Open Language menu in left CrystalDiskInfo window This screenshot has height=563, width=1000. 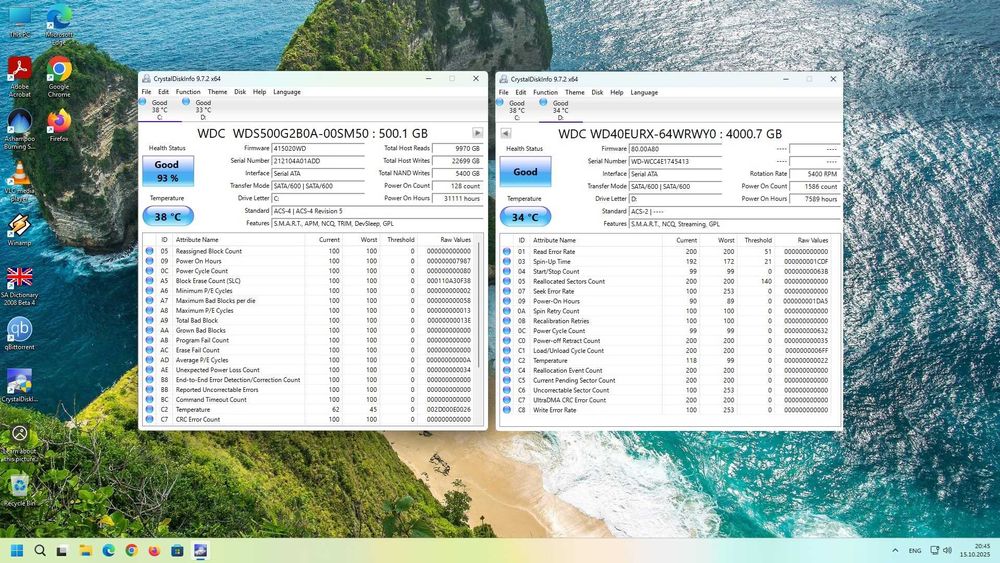click(x=287, y=92)
